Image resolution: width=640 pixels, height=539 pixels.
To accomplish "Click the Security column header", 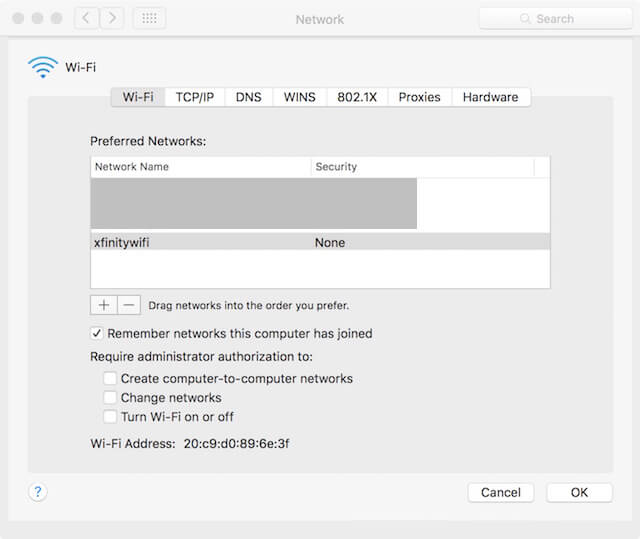I will (x=423, y=166).
